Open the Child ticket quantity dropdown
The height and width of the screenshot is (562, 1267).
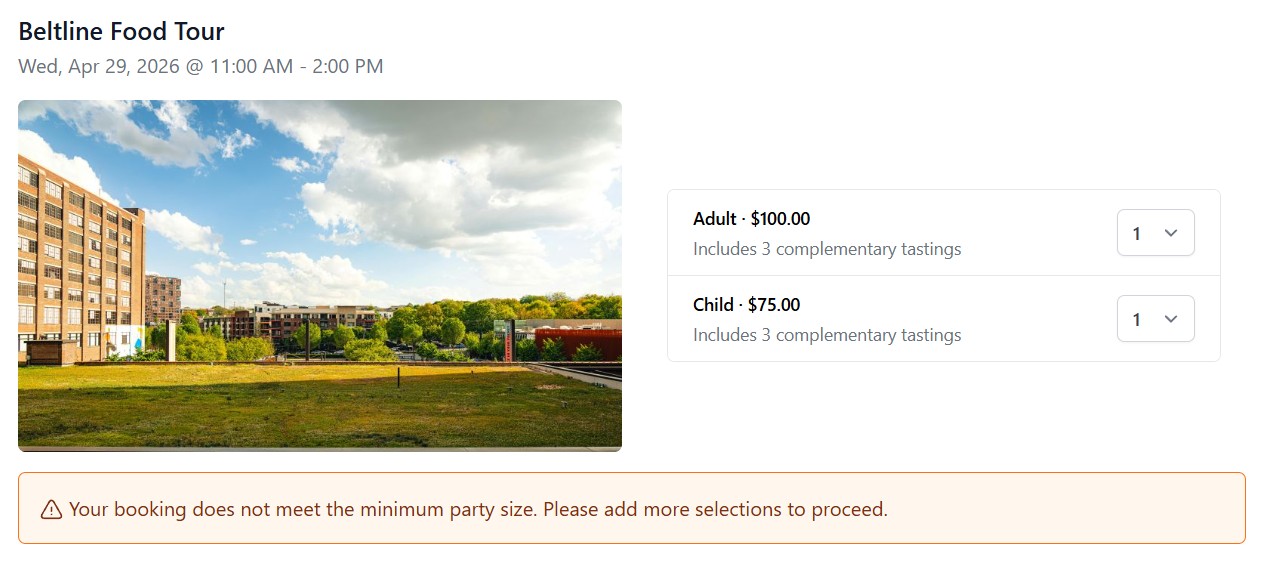pos(1155,319)
